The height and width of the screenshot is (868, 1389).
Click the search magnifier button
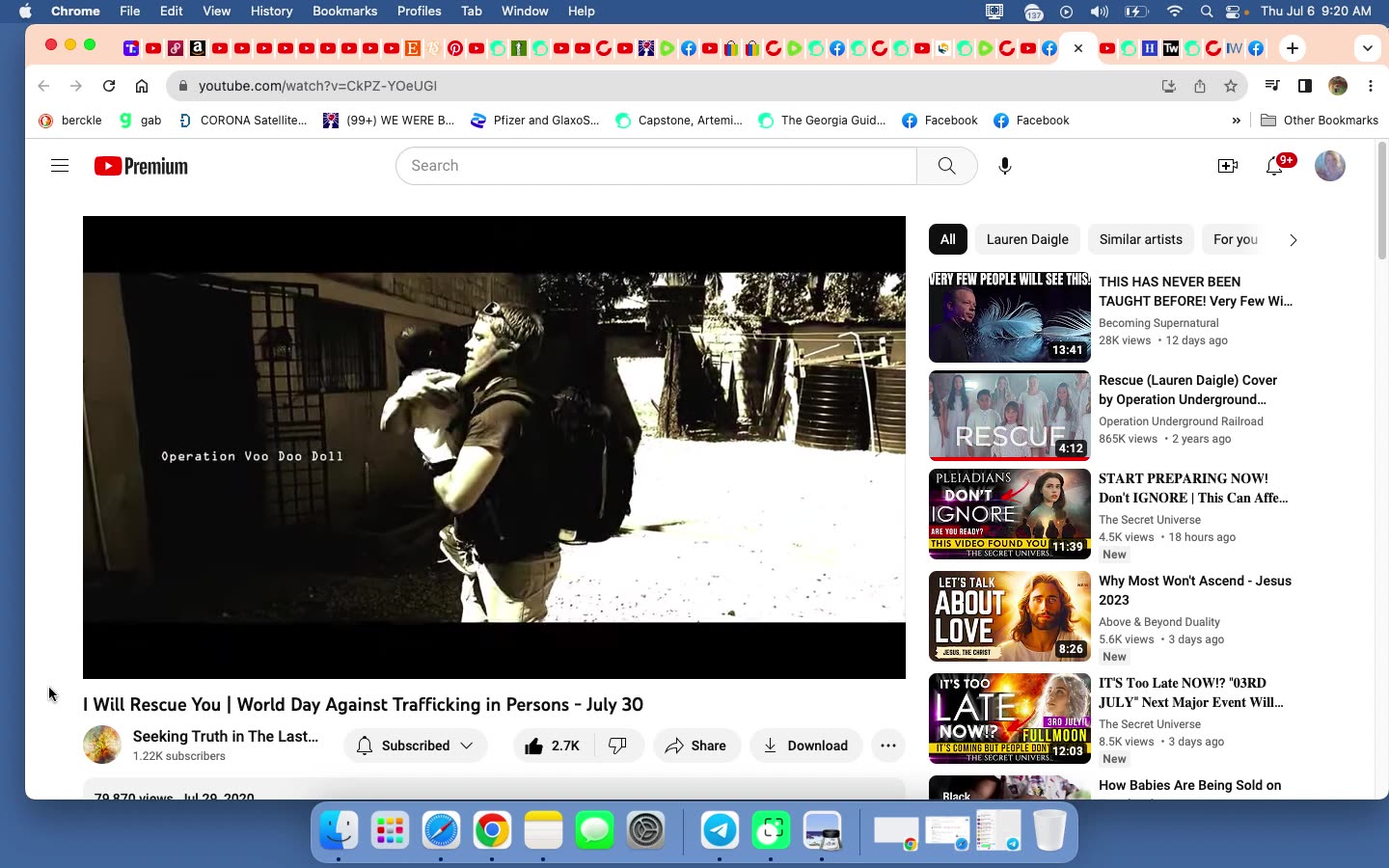pos(947,166)
